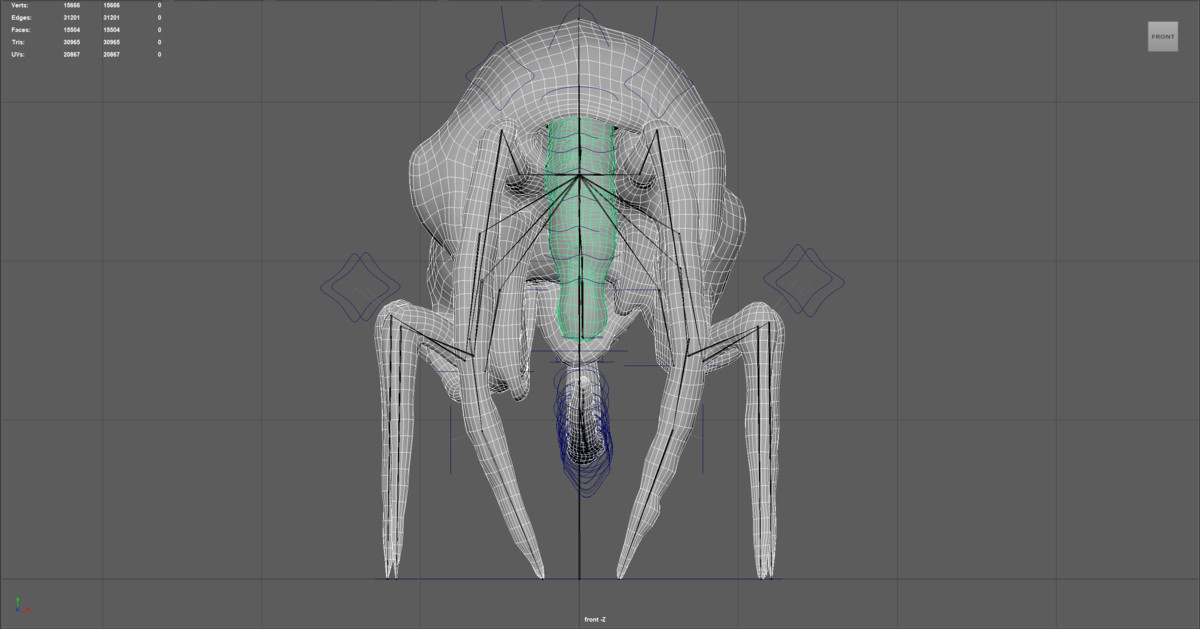Select the tip of the far-right leg
The height and width of the screenshot is (629, 1200).
point(767,573)
